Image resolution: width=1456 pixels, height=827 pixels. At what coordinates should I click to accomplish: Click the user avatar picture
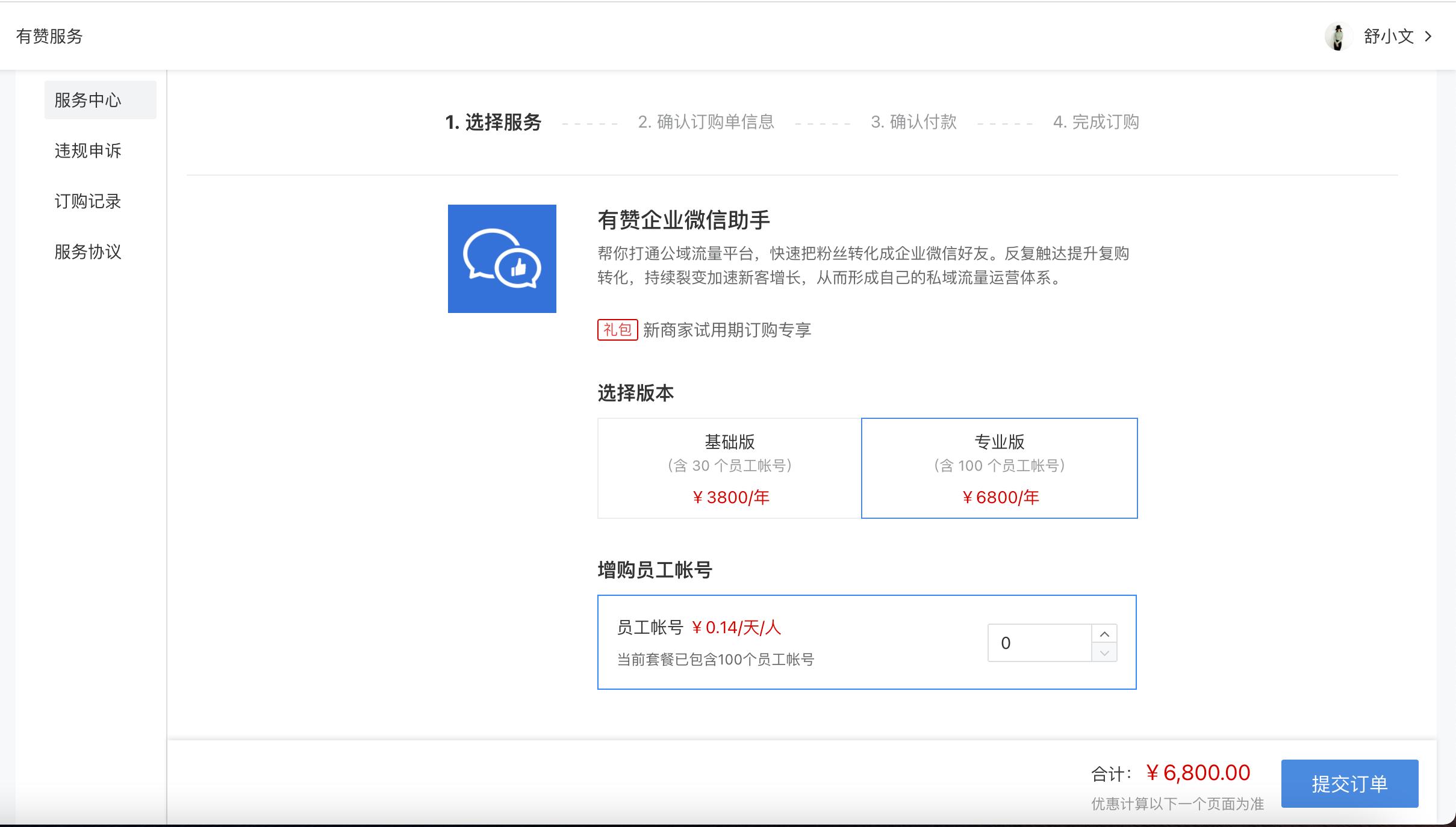1338,37
